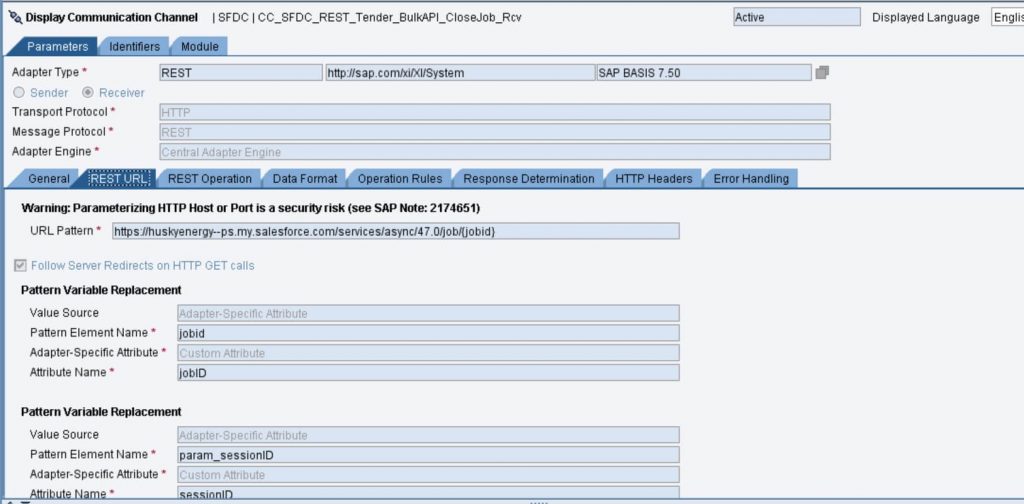Click Pattern Element Name field param_sessionID

[428, 454]
